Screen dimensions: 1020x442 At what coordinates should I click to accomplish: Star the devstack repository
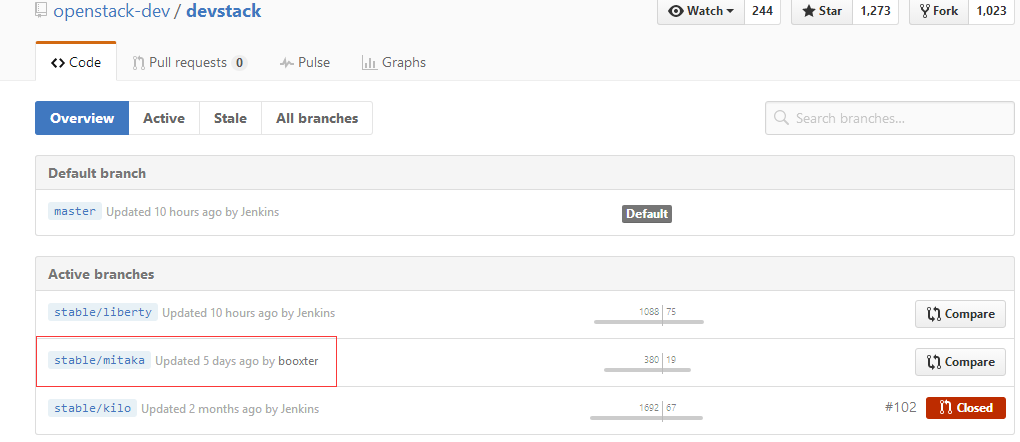coord(820,11)
